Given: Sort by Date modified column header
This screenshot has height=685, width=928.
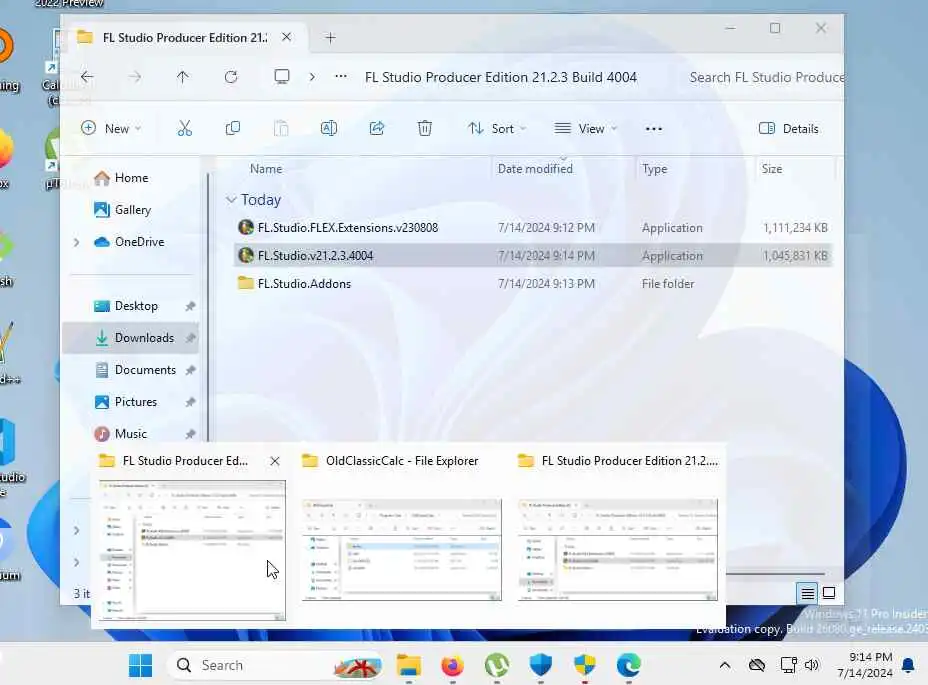Looking at the screenshot, I should tap(535, 169).
